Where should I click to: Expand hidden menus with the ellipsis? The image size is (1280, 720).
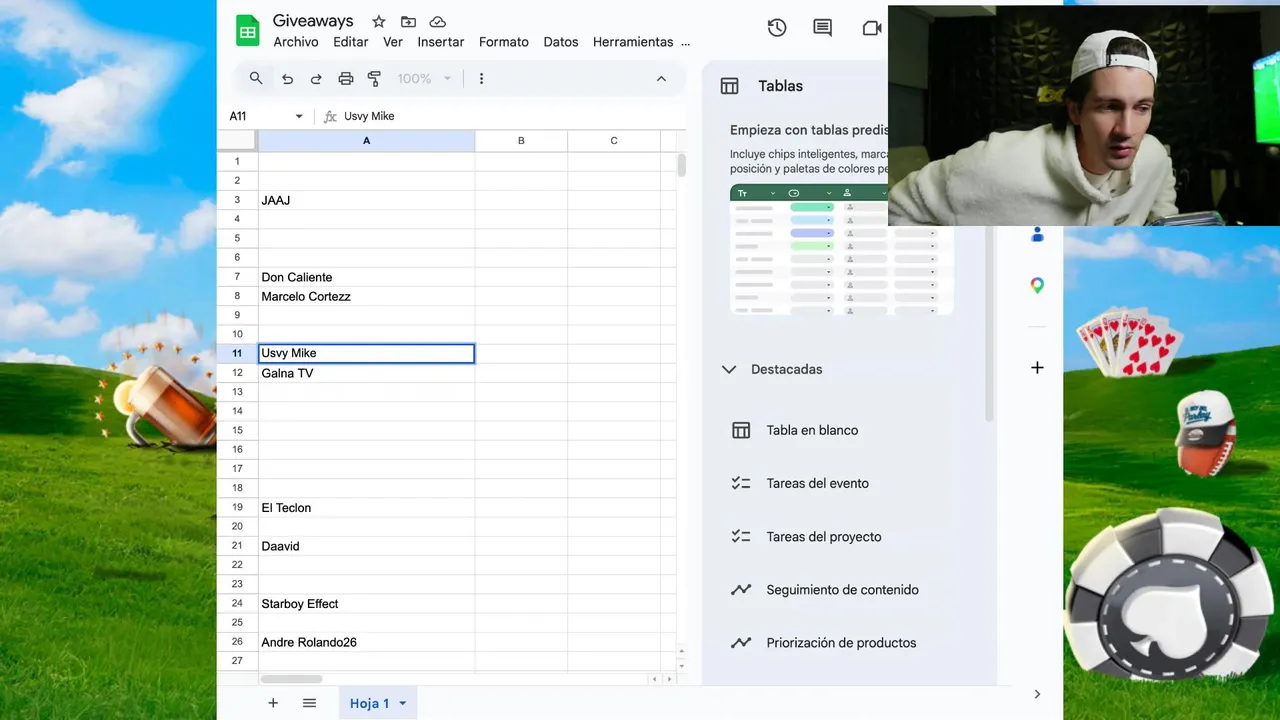tap(685, 42)
